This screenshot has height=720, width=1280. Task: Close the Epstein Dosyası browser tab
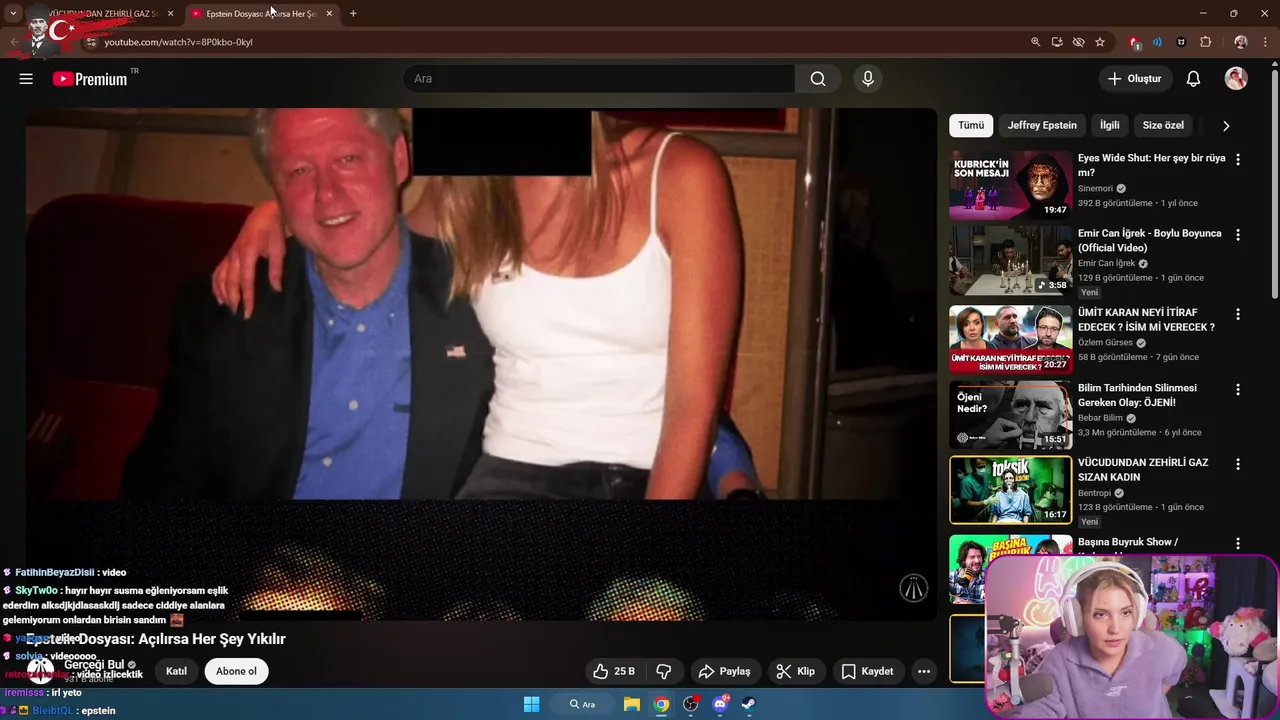pyautogui.click(x=329, y=13)
